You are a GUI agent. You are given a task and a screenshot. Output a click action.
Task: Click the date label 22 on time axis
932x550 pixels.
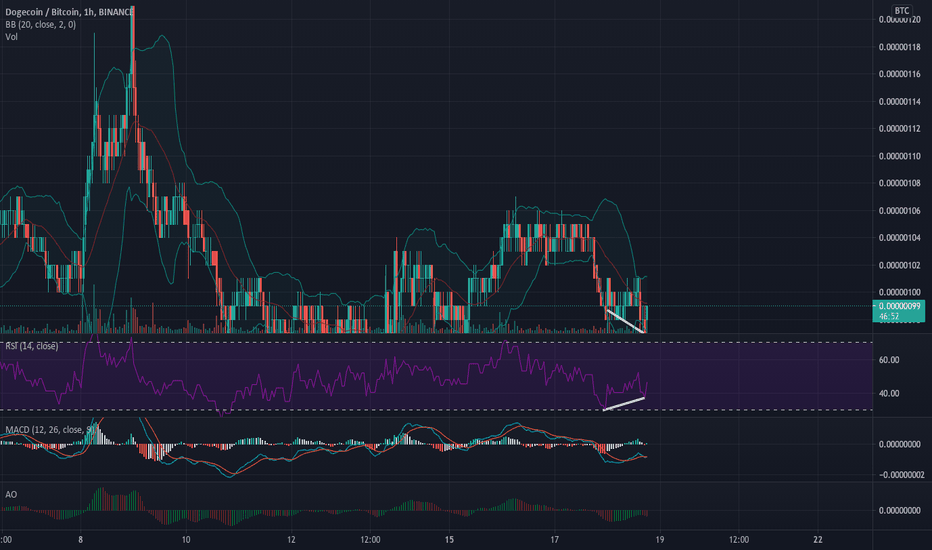click(818, 540)
